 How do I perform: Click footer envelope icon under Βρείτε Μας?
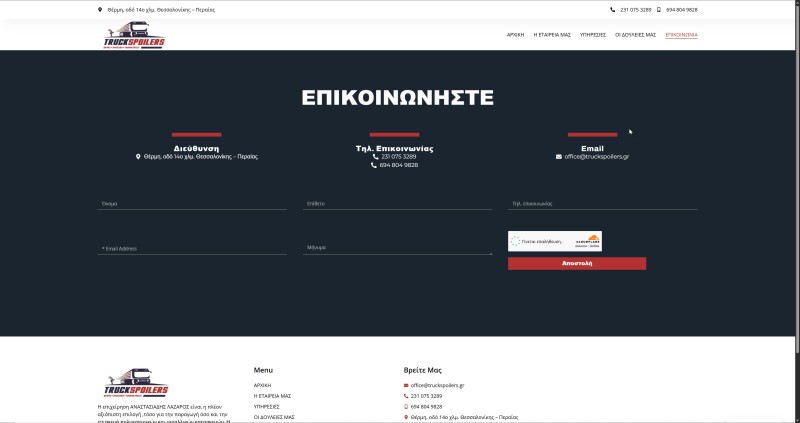tap(406, 385)
